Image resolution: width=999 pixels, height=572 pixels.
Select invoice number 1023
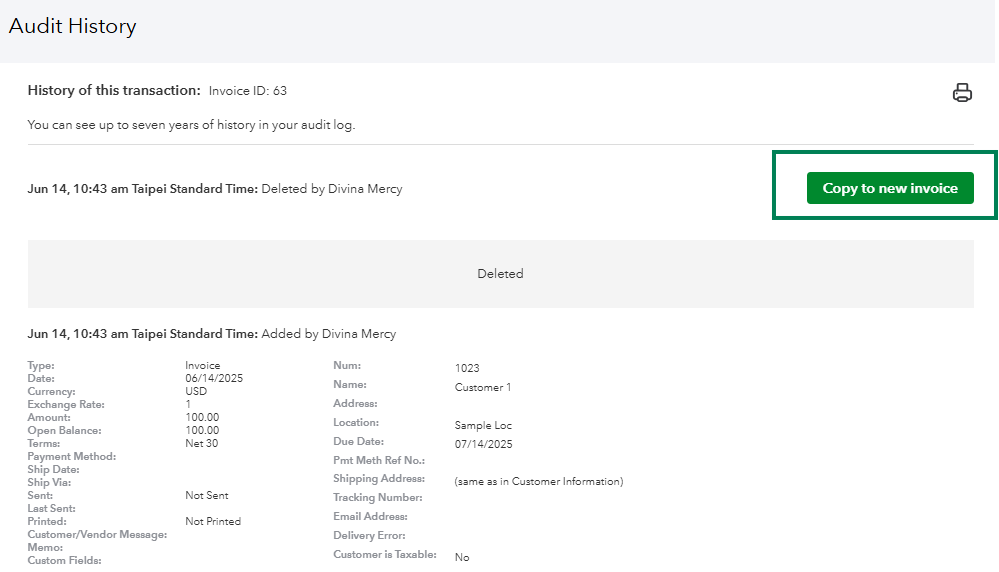pos(467,368)
